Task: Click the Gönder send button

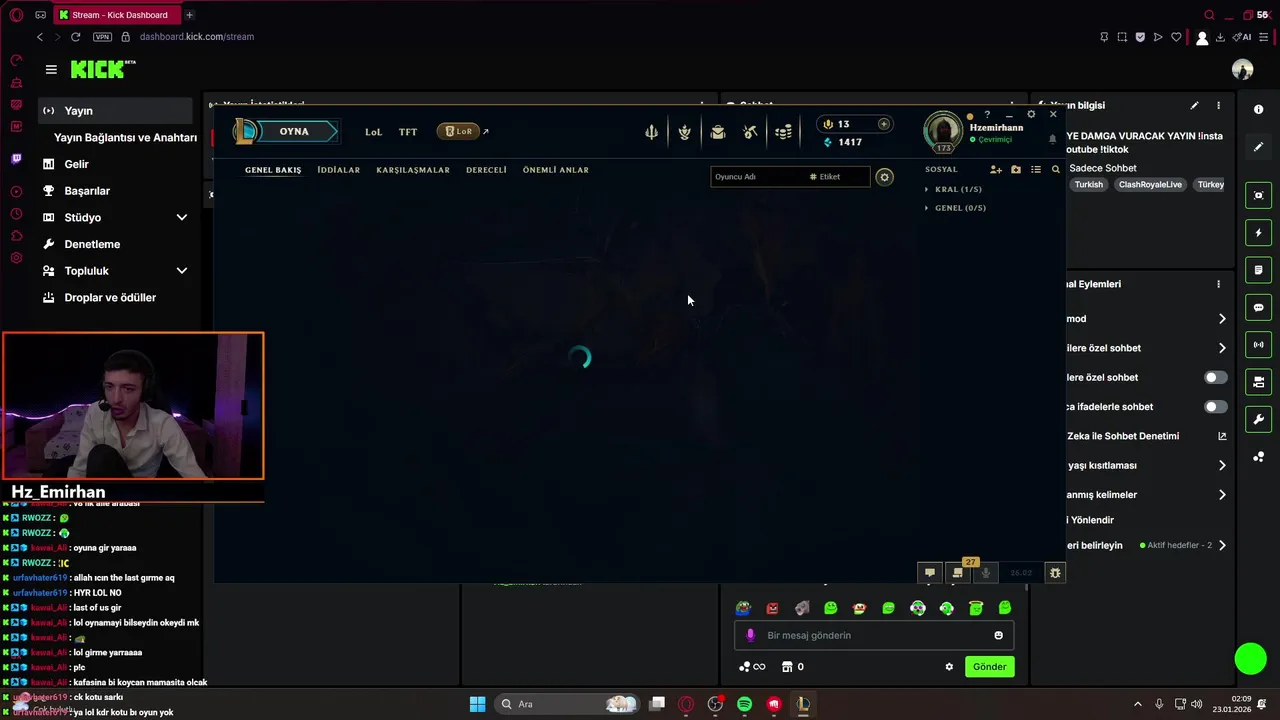Action: pyautogui.click(x=990, y=667)
